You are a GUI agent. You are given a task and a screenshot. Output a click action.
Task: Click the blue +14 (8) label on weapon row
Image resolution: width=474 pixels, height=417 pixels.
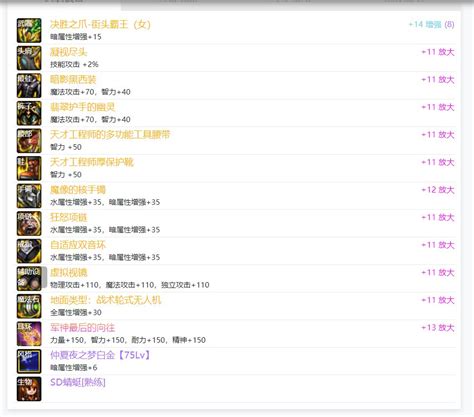click(431, 24)
